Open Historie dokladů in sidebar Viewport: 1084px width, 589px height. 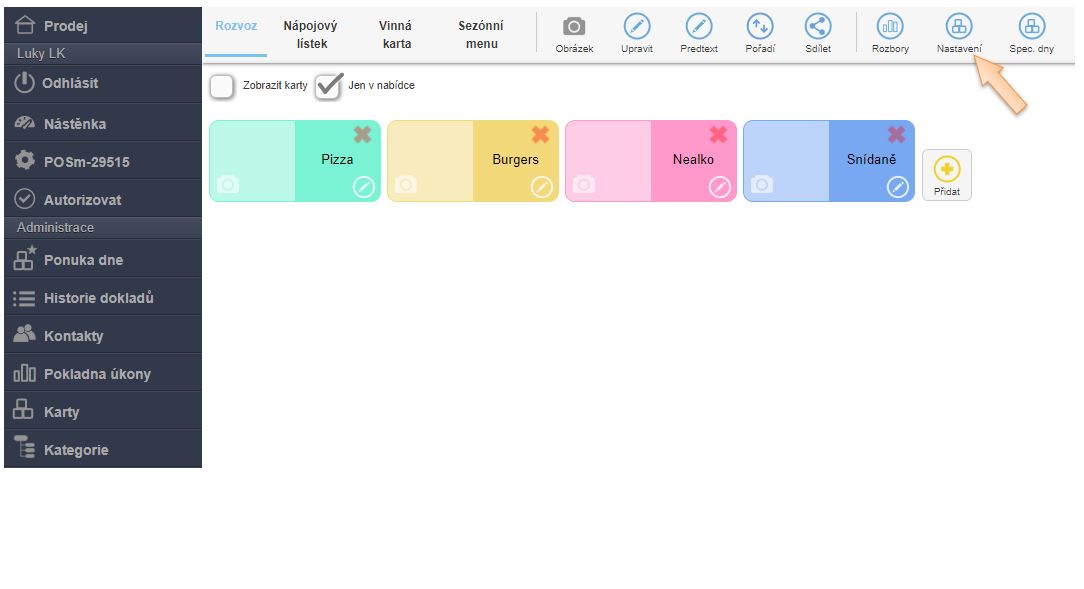tap(98, 298)
